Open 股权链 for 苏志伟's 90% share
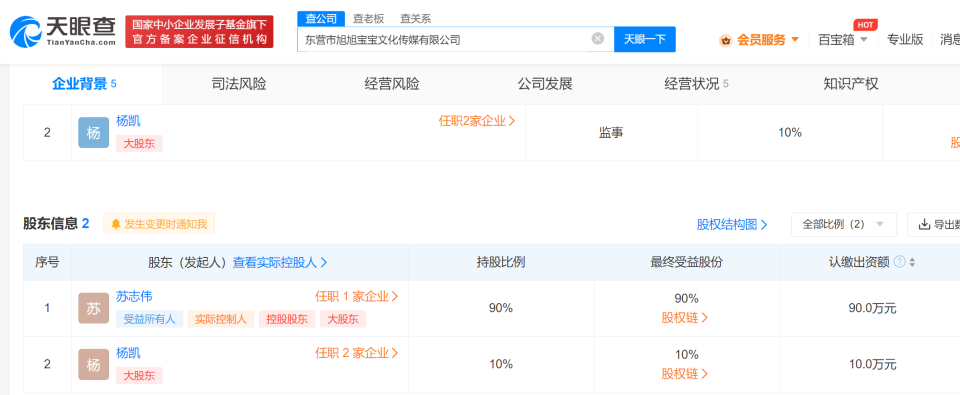The width and height of the screenshot is (960, 395). tap(685, 318)
